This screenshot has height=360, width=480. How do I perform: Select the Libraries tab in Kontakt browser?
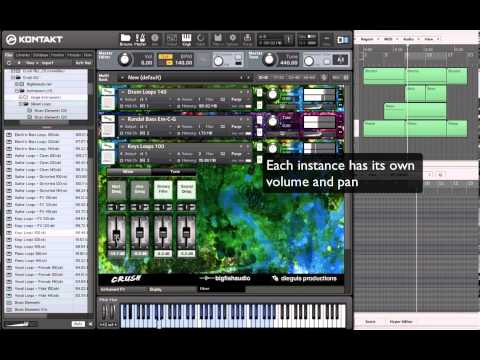click(23, 55)
